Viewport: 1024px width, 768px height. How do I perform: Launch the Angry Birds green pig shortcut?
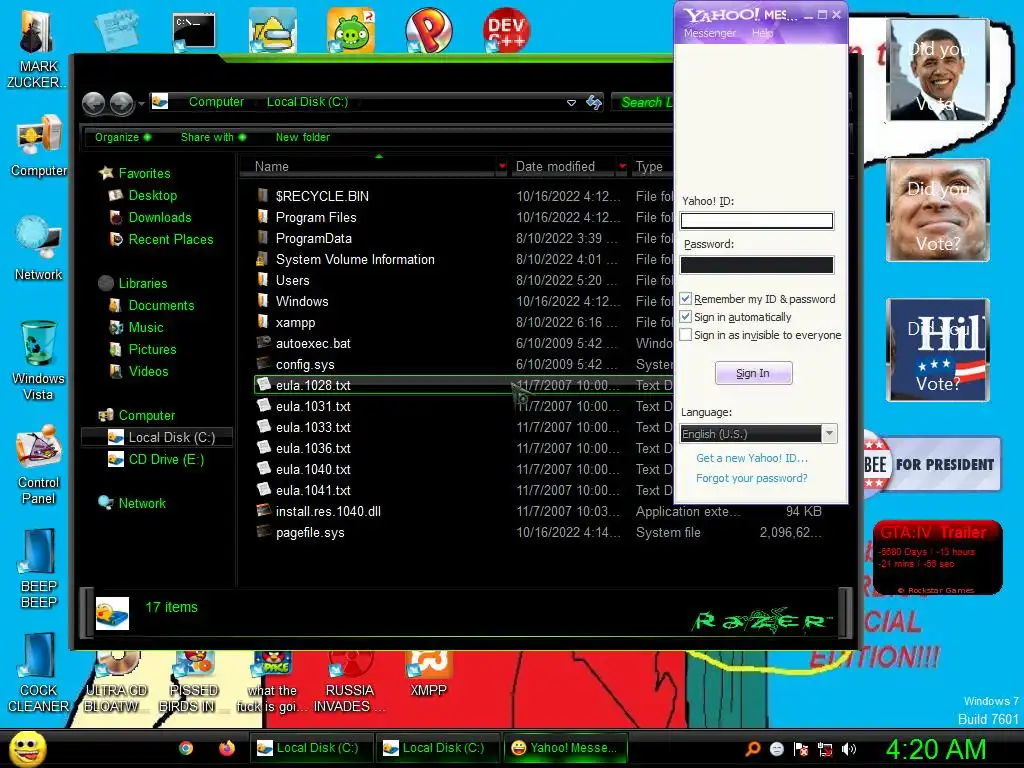pos(351,30)
